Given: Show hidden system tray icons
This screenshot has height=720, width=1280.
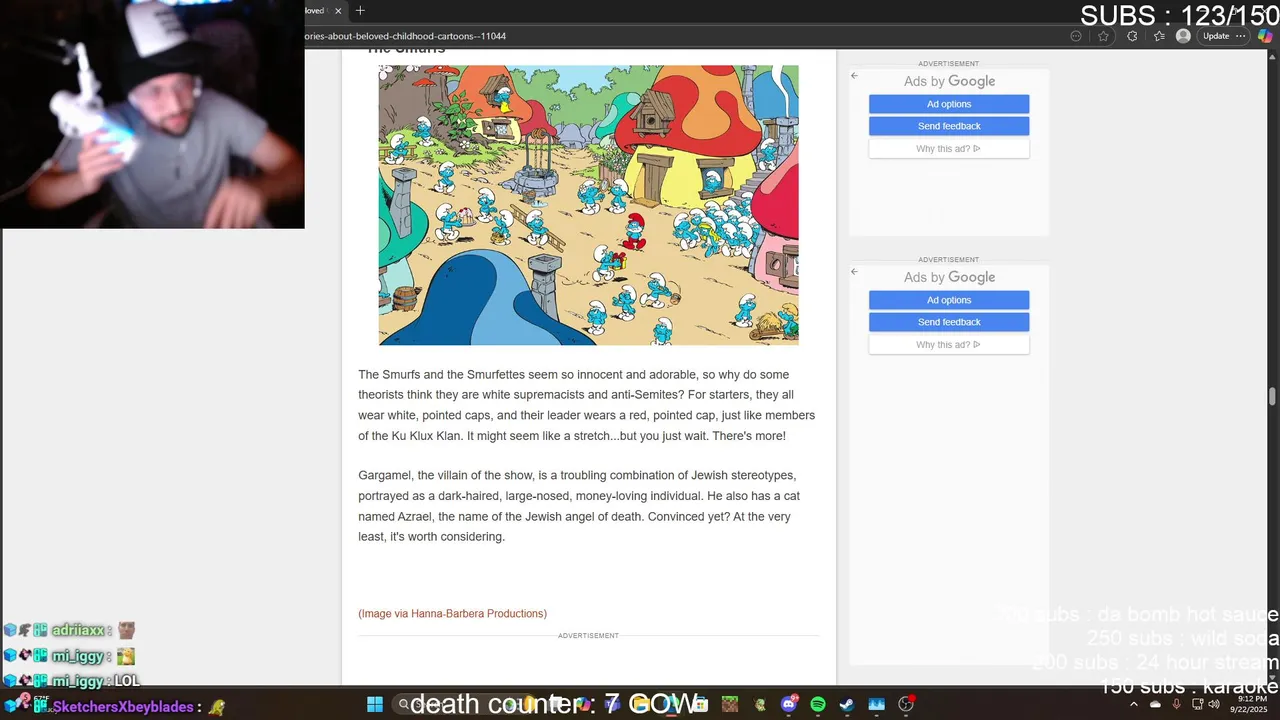Looking at the screenshot, I should (1134, 704).
